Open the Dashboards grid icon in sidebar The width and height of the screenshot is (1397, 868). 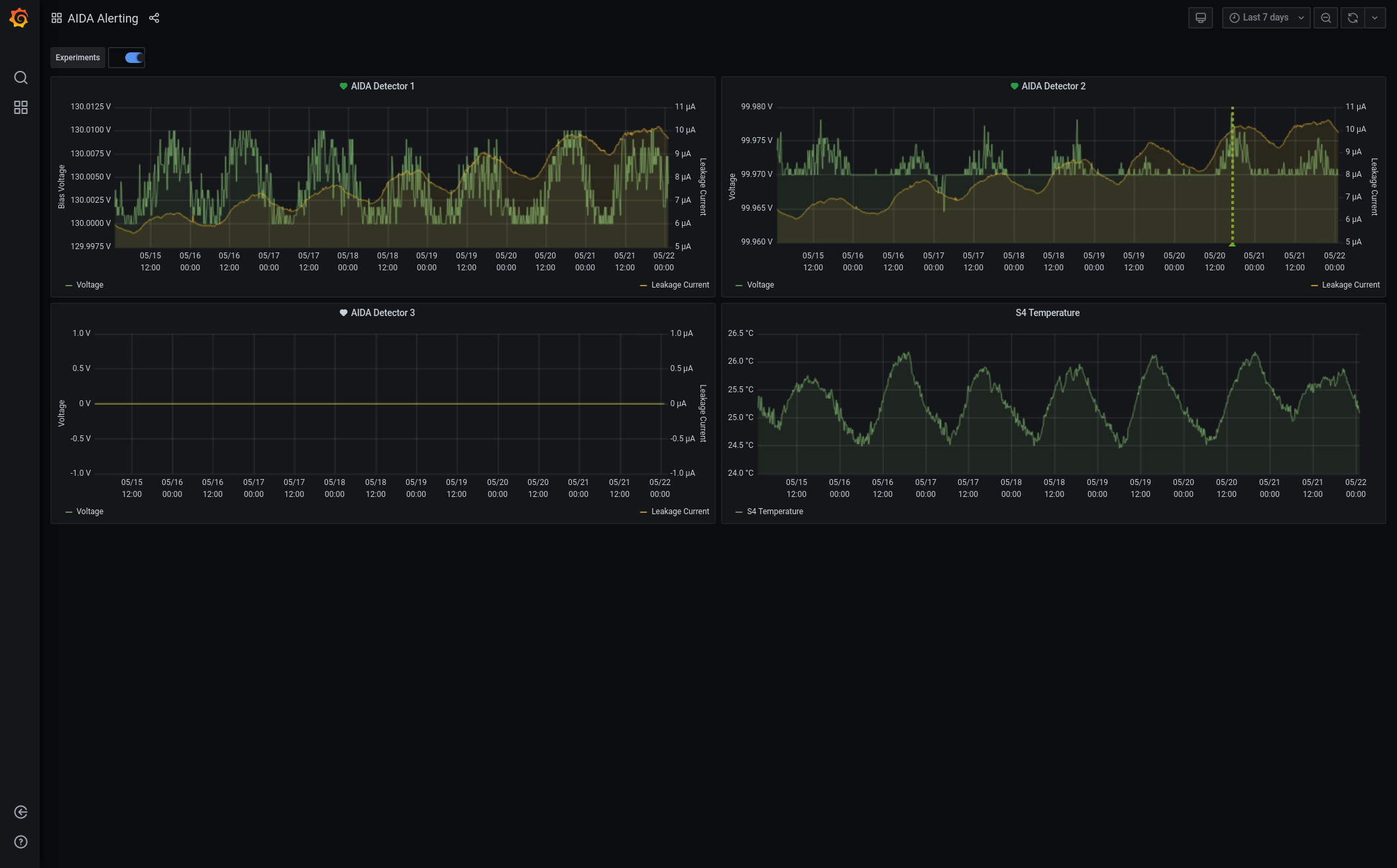(x=21, y=107)
